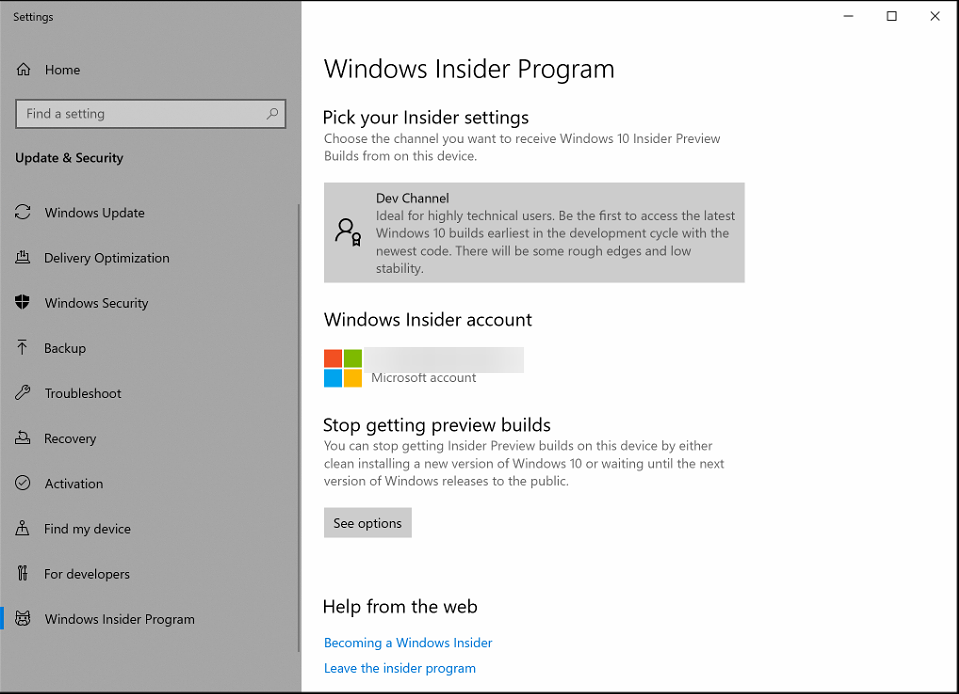959x694 pixels.
Task: Select the Microsoft account entry
Action: click(x=424, y=368)
